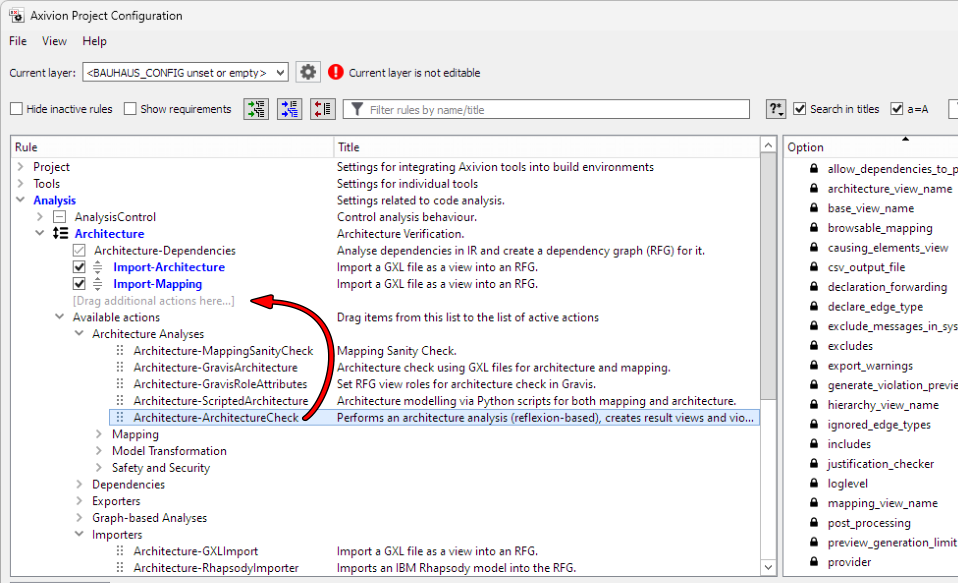Expand the Tools tree node
This screenshot has height=583, width=958.
pos(20,183)
